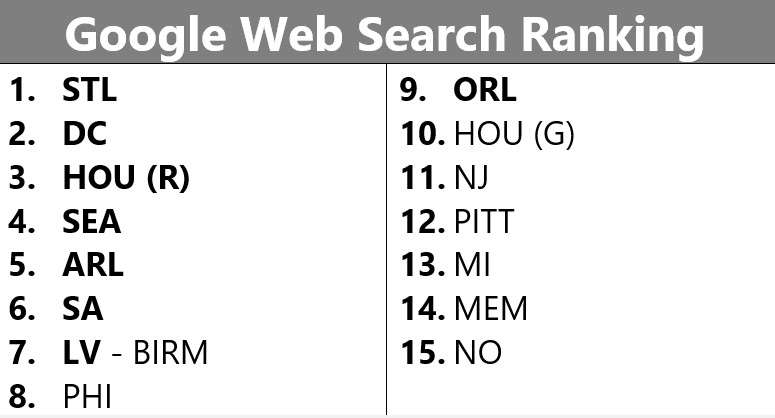The height and width of the screenshot is (418, 775).
Task: Click the SEA entry ranked fourth
Action: pyautogui.click(x=91, y=221)
